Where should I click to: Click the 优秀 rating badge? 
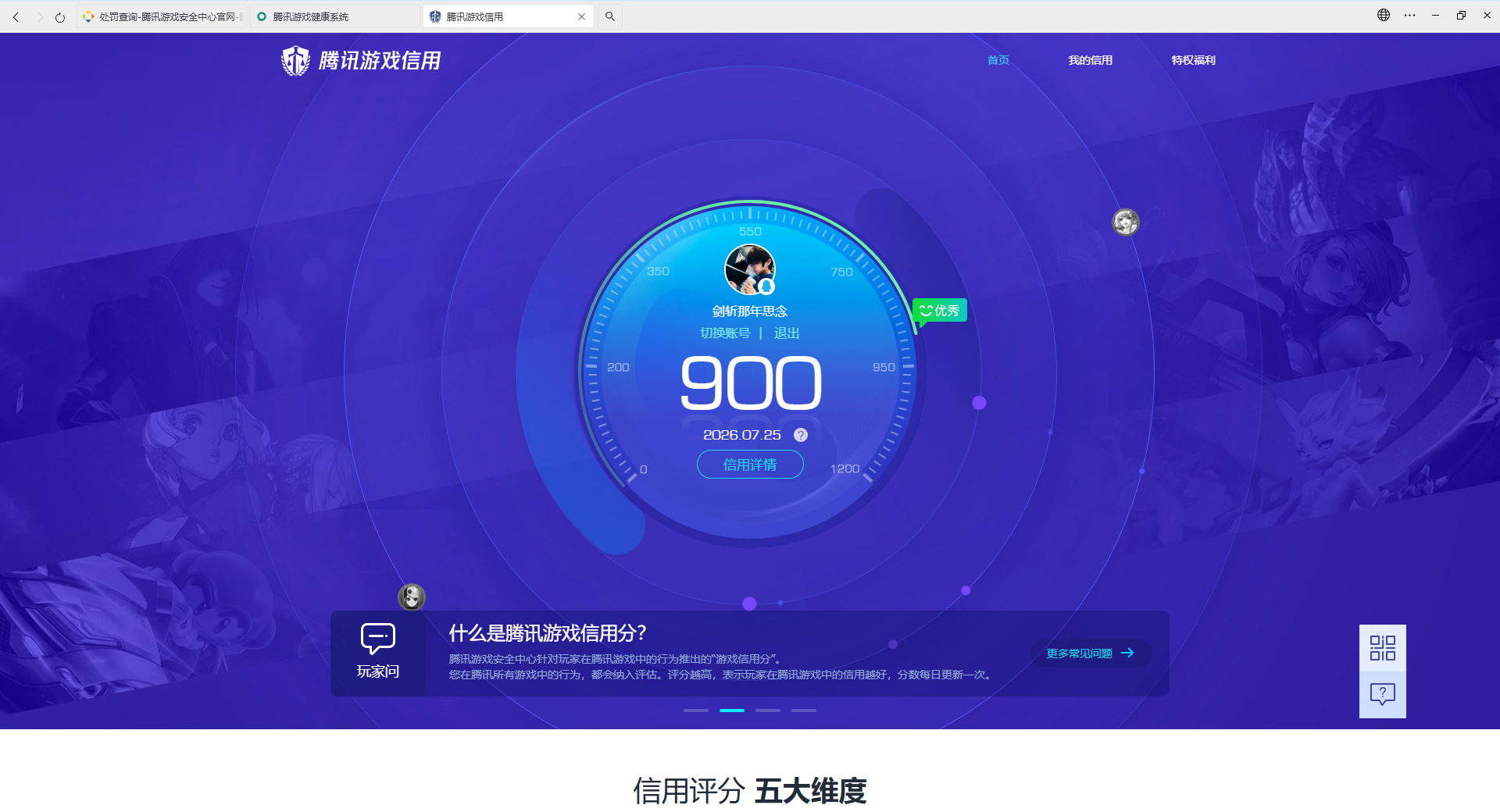pos(940,311)
